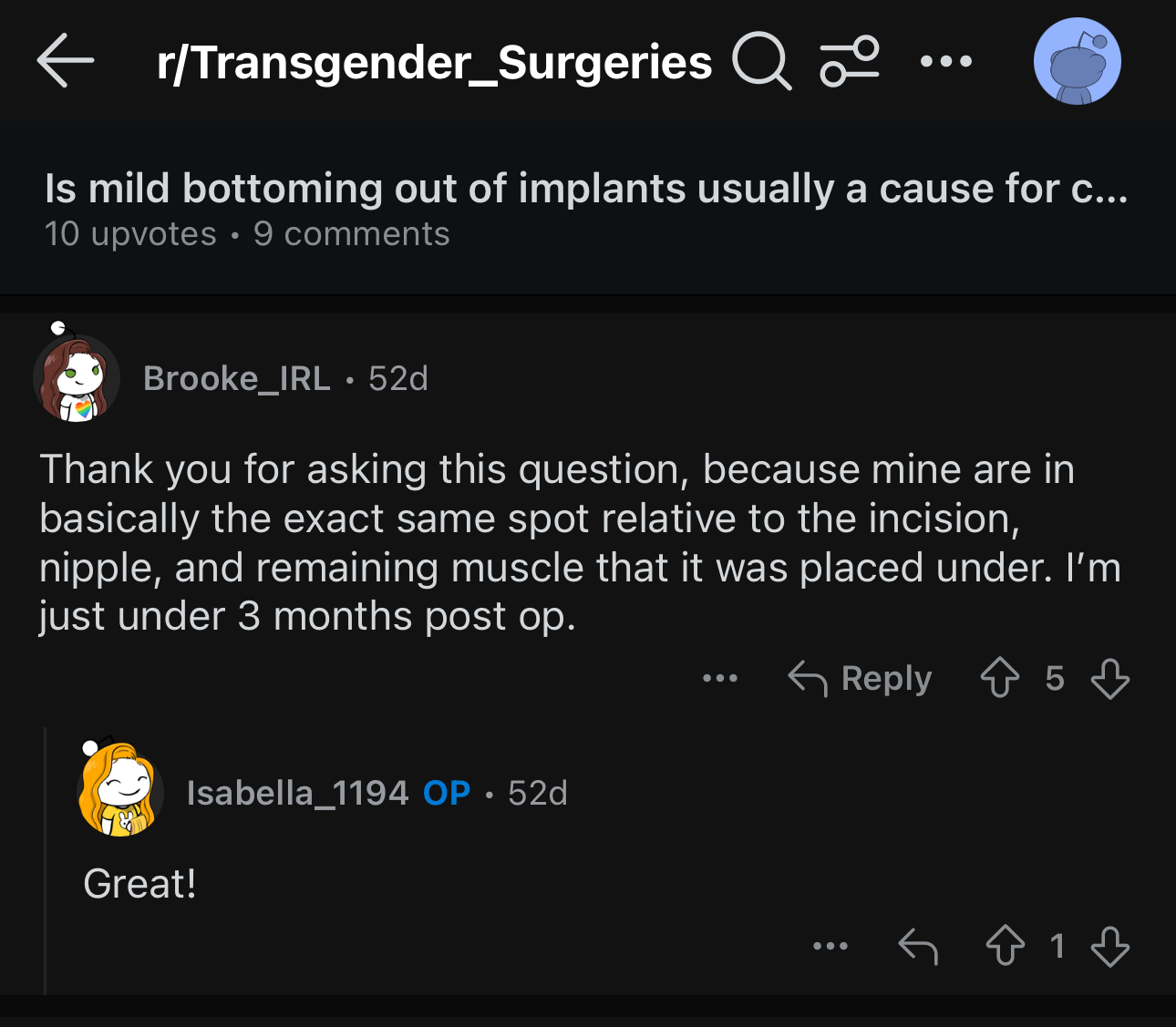Upvote Brooke_IRL's comment
Screen dimensions: 1176x1027
[1000, 678]
